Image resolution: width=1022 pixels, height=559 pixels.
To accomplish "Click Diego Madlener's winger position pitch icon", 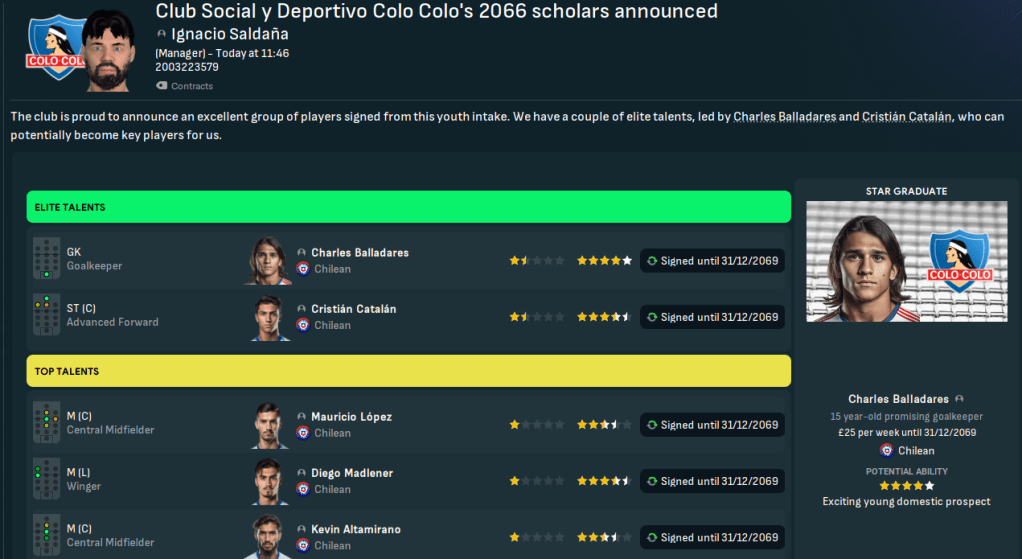I will point(46,479).
